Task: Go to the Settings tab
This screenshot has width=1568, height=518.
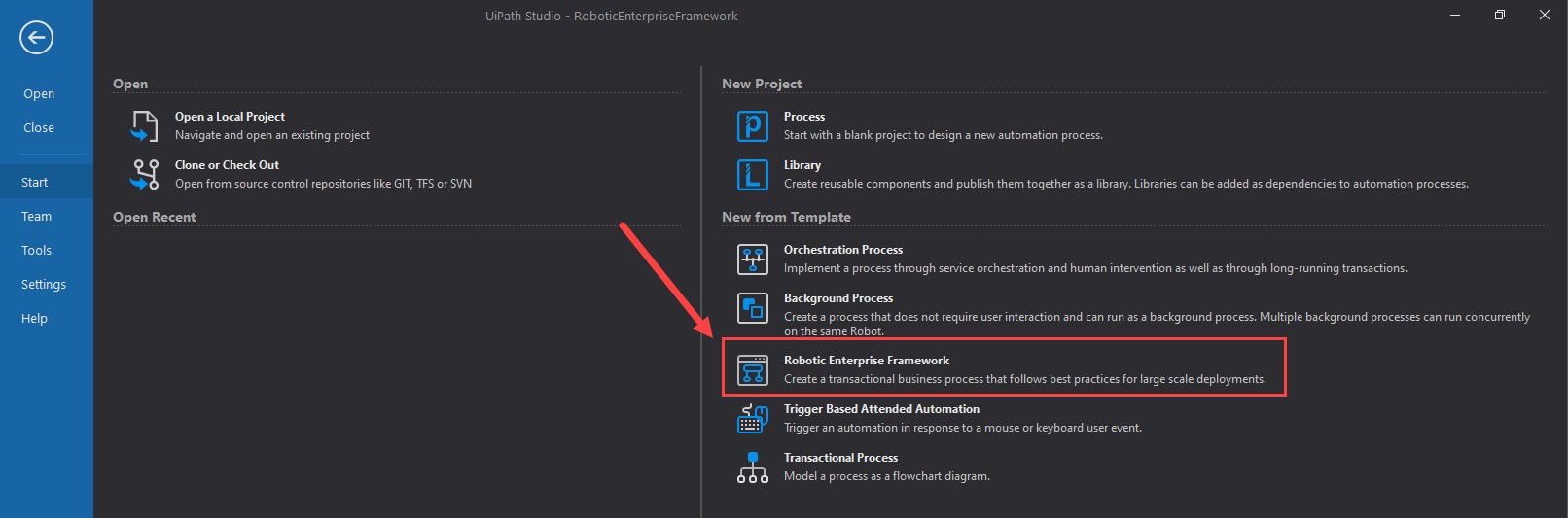Action: [44, 285]
